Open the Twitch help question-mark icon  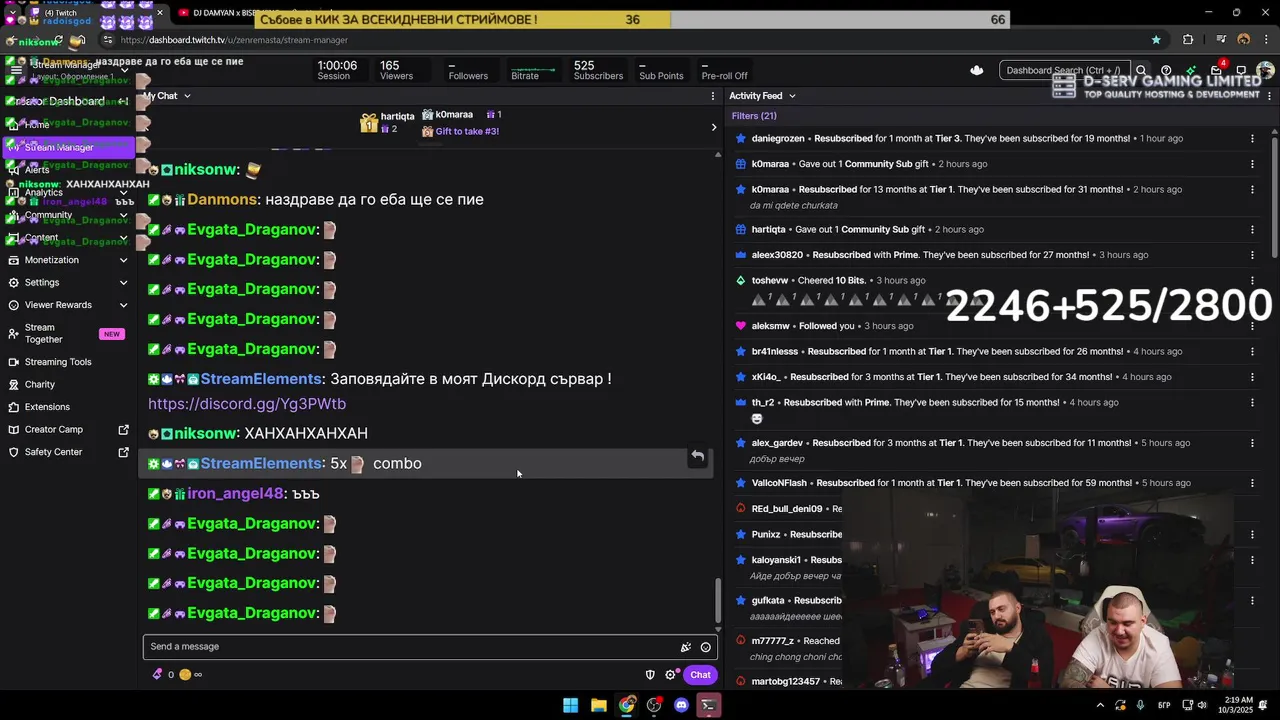[1166, 71]
